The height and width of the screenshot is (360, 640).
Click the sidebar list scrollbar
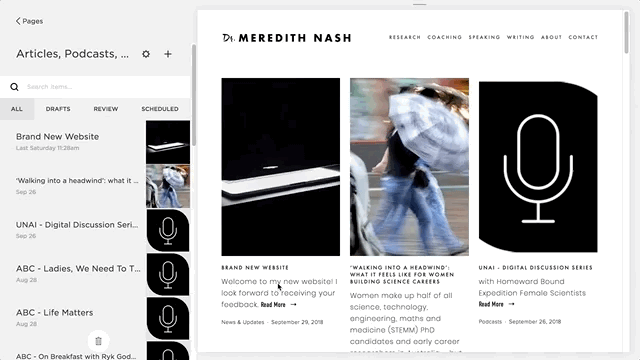194,95
